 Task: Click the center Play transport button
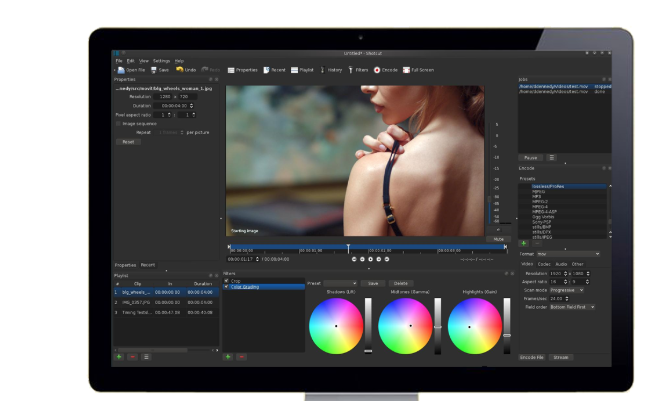tap(370, 259)
